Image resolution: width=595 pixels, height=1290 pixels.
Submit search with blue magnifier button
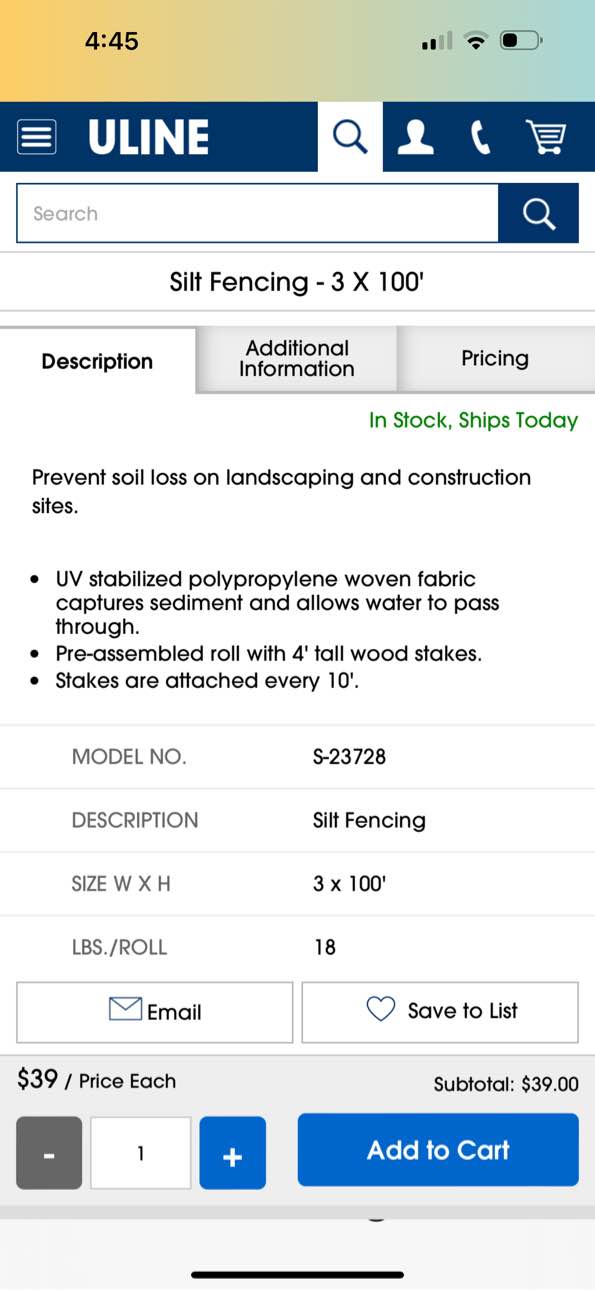[539, 213]
